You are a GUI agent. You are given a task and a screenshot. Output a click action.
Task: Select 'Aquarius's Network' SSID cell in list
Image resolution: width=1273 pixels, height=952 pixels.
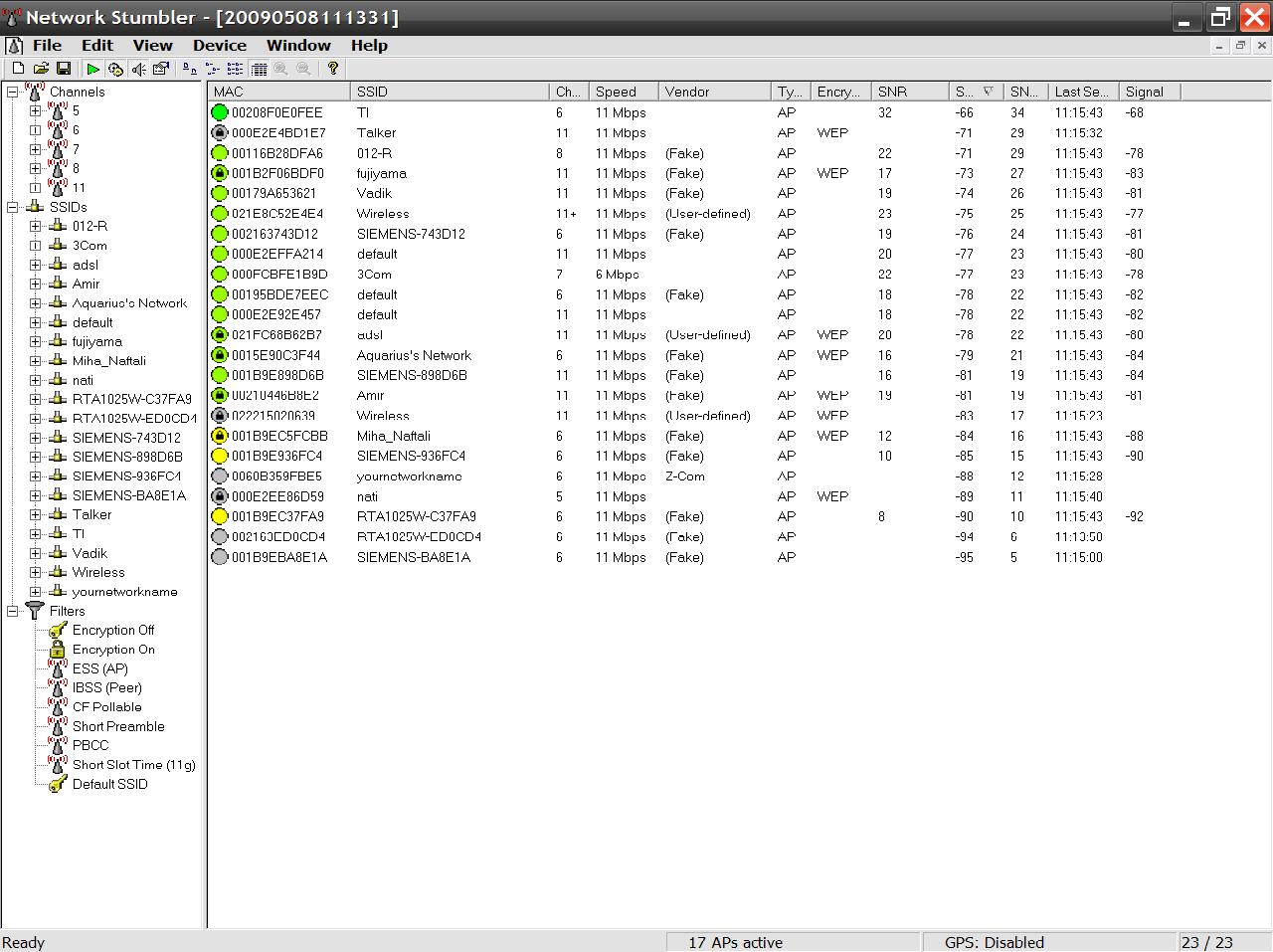click(414, 355)
